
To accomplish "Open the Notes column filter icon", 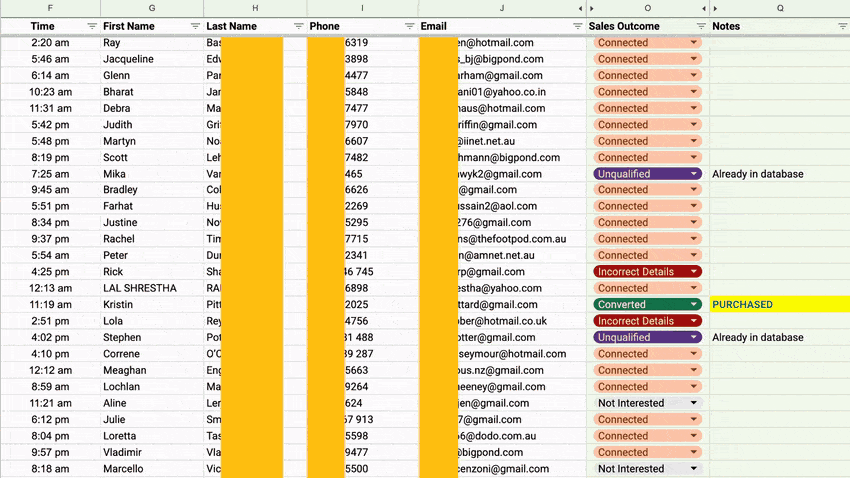I will tap(842, 26).
